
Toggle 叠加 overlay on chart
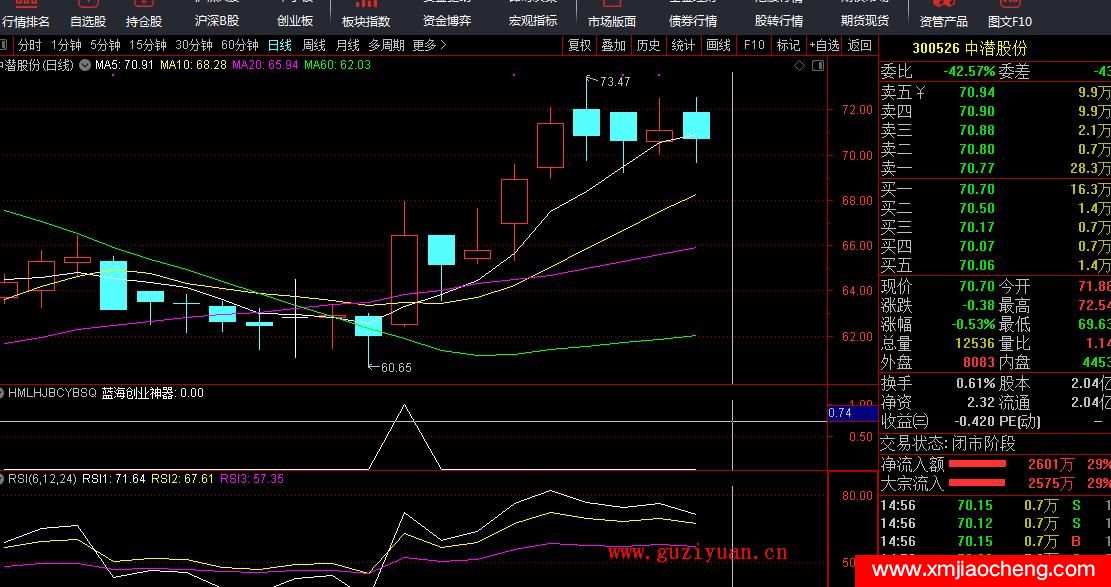pyautogui.click(x=613, y=45)
